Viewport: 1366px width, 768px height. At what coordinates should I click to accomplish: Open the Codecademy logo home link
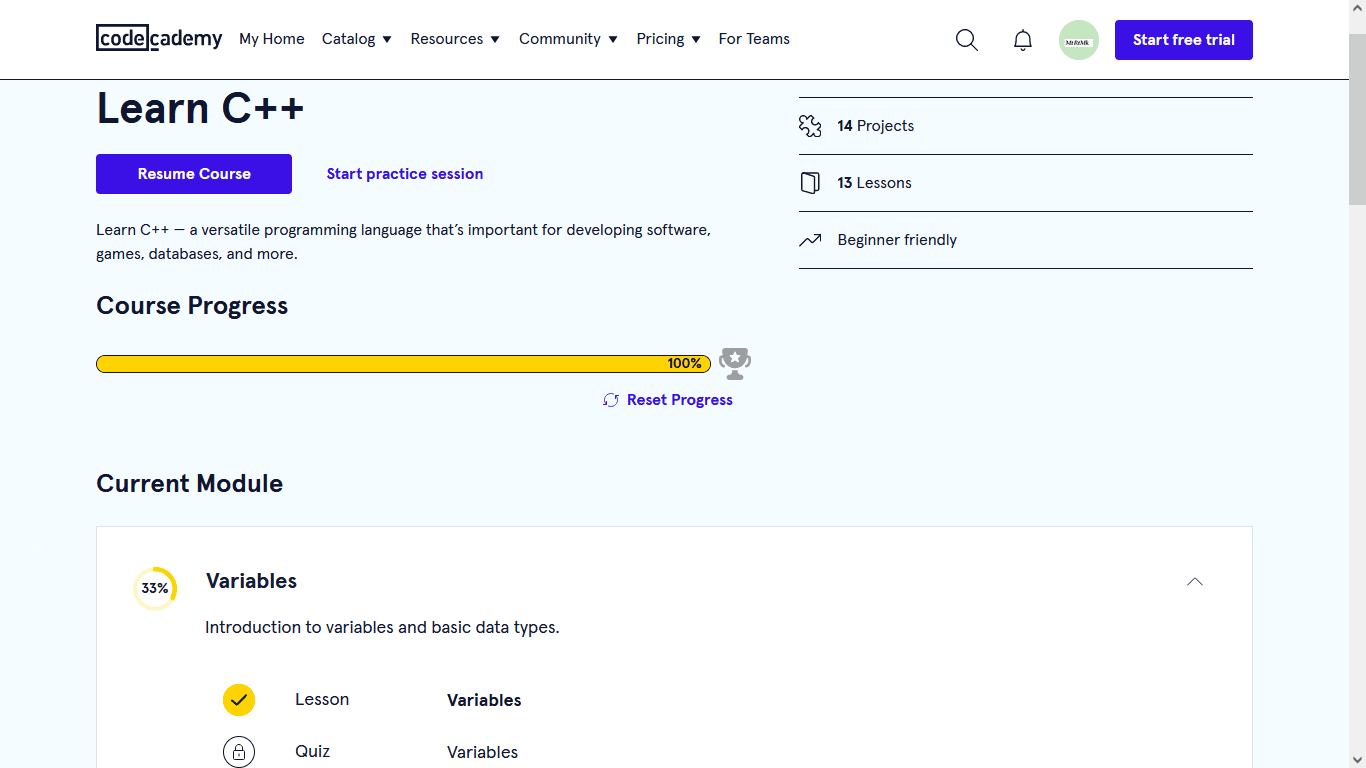(x=159, y=39)
